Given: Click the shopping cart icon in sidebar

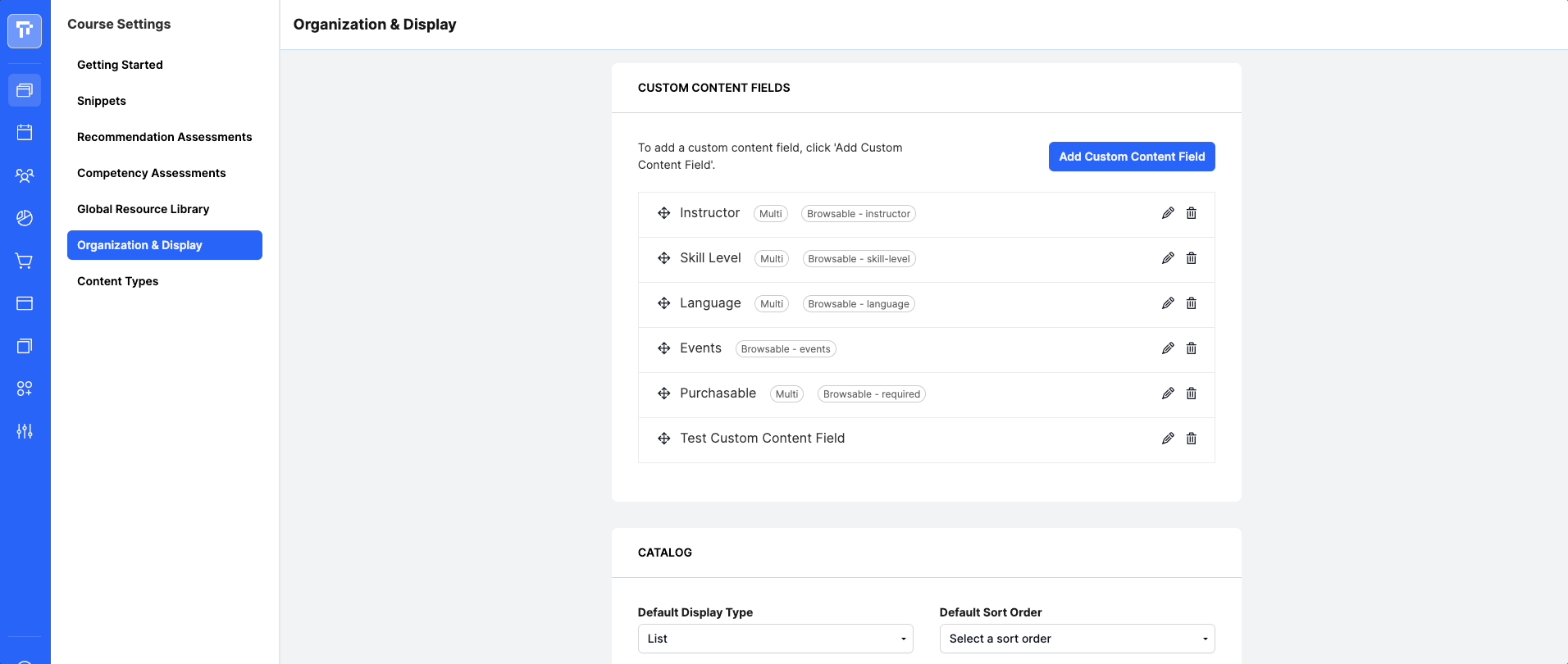Looking at the screenshot, I should 25,261.
